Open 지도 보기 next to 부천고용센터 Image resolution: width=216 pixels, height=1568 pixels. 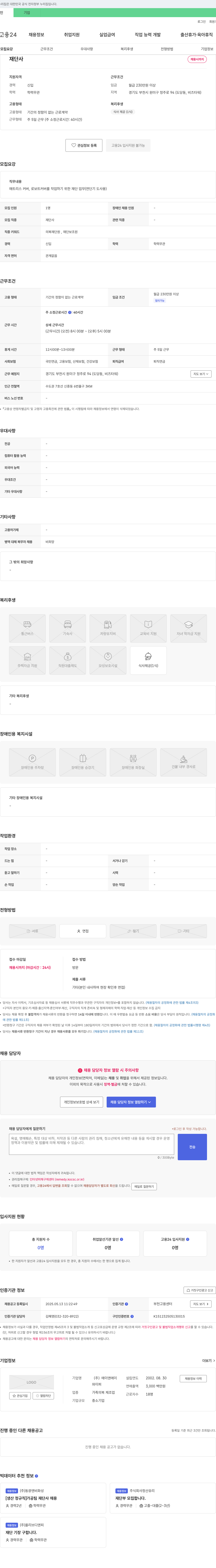[201, 1304]
